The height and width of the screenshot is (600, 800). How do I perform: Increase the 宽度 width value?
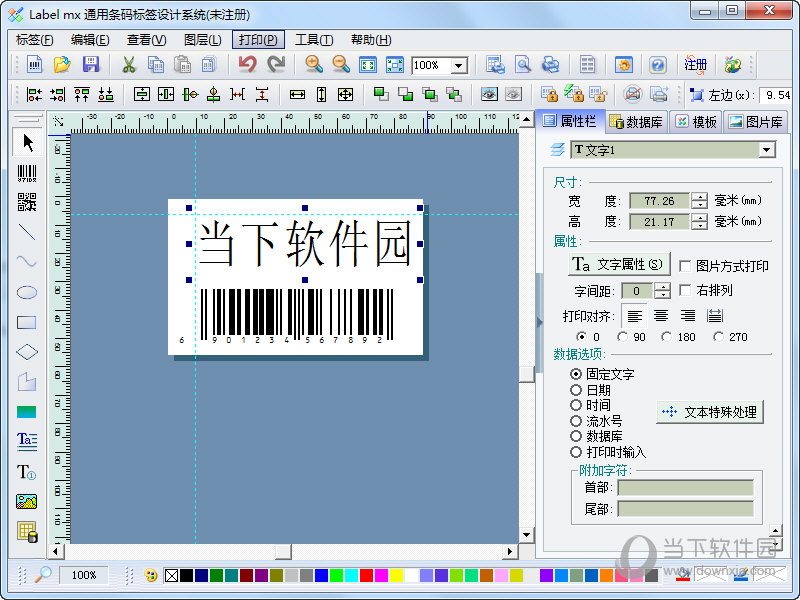pyautogui.click(x=699, y=196)
